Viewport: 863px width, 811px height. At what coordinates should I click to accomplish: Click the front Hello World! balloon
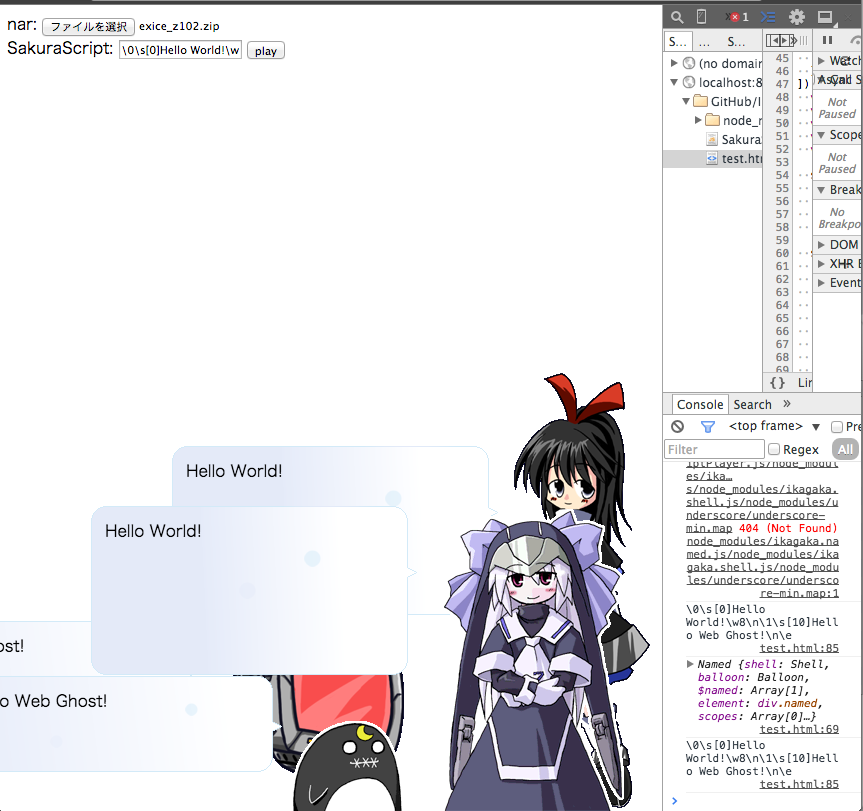tap(249, 590)
